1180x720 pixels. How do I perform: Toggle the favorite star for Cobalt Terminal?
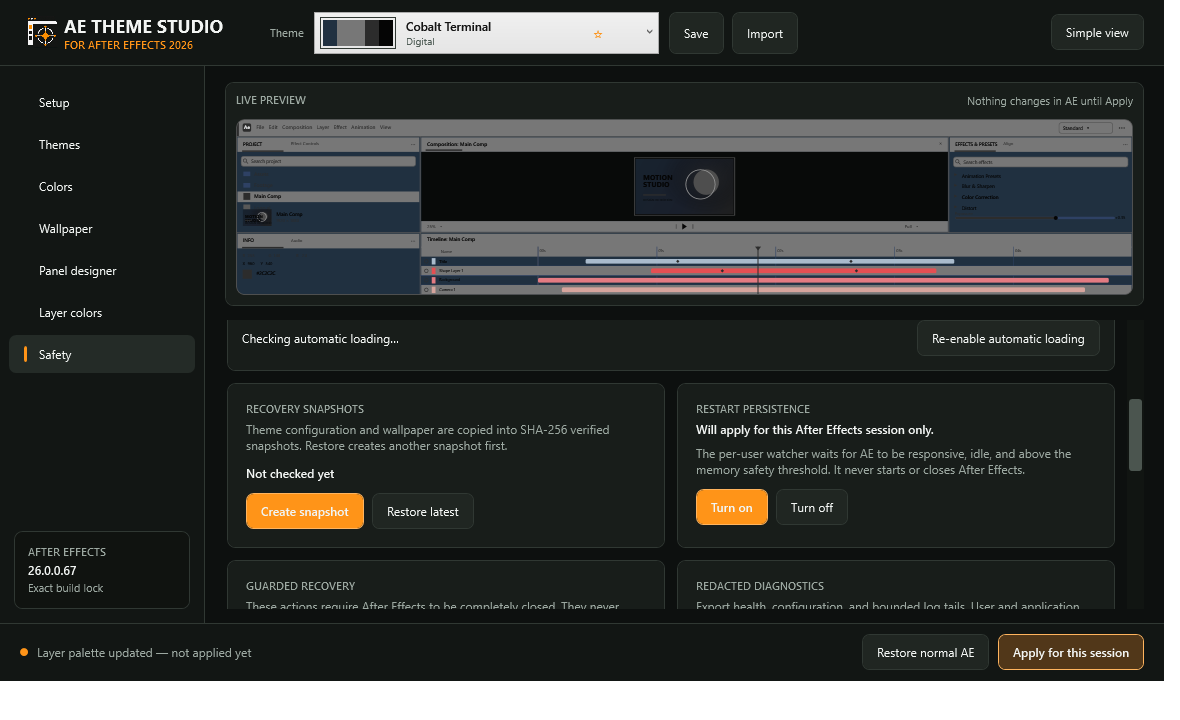pos(598,34)
